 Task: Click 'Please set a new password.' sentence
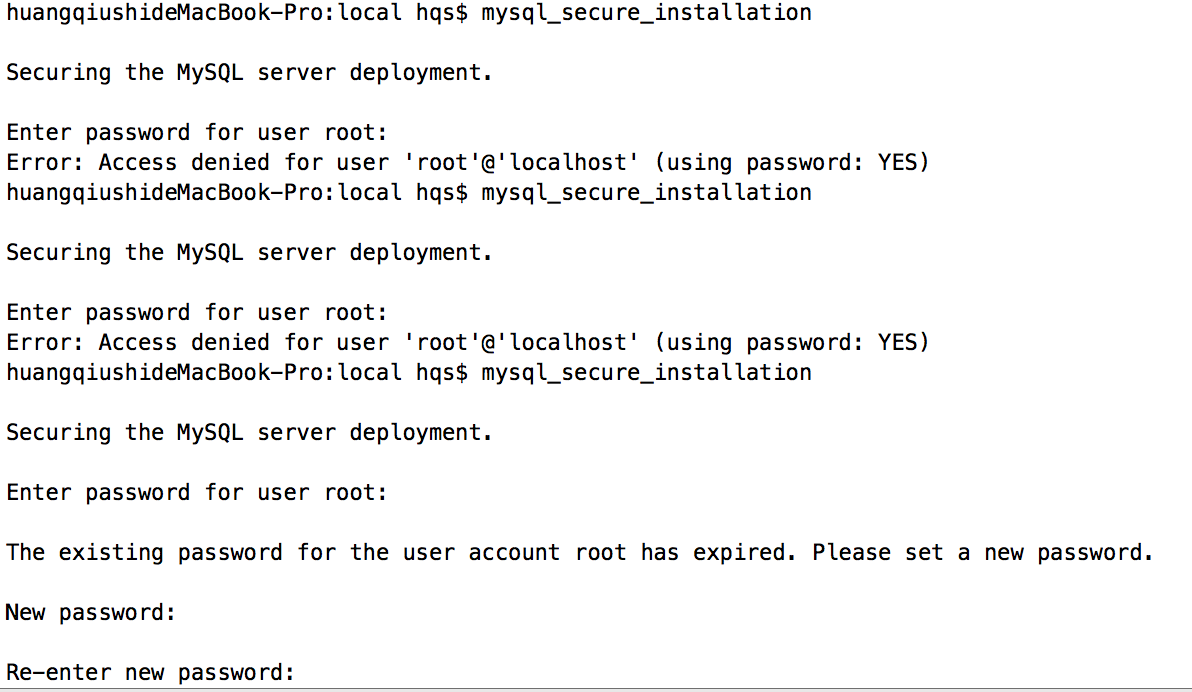983,553
